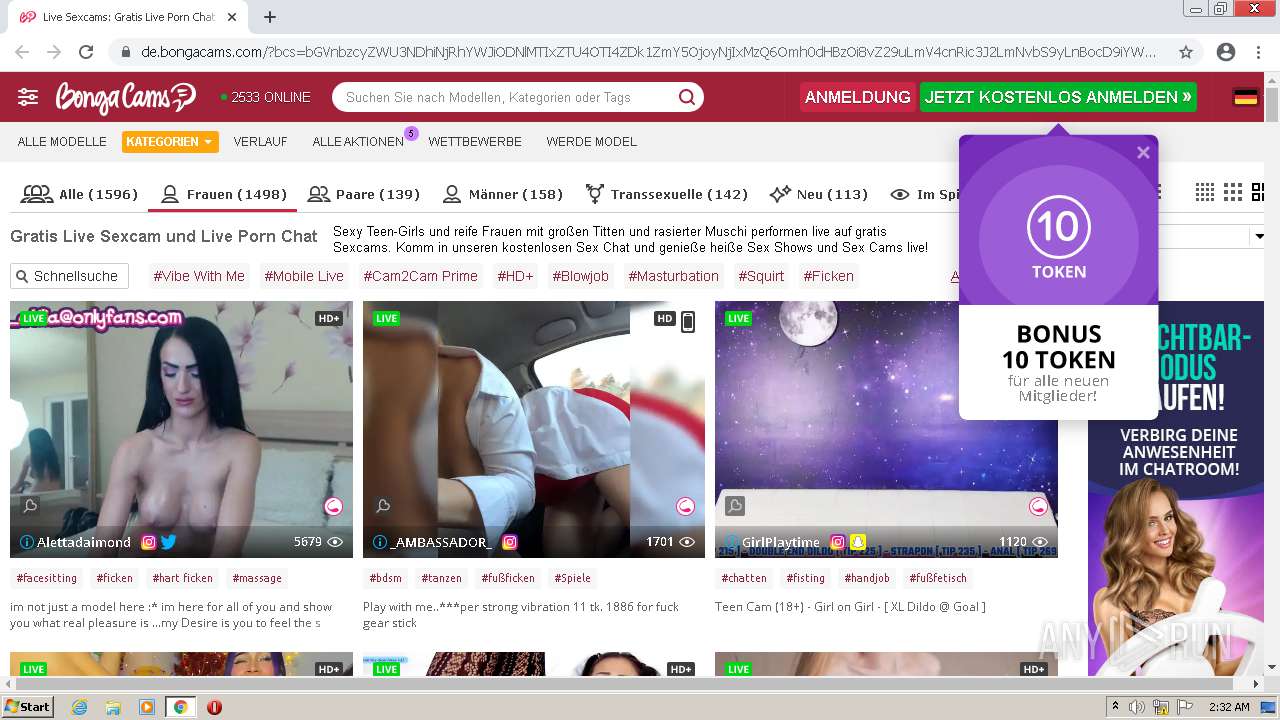Open Instagram icon for _AMBASSADOR_

click(509, 542)
